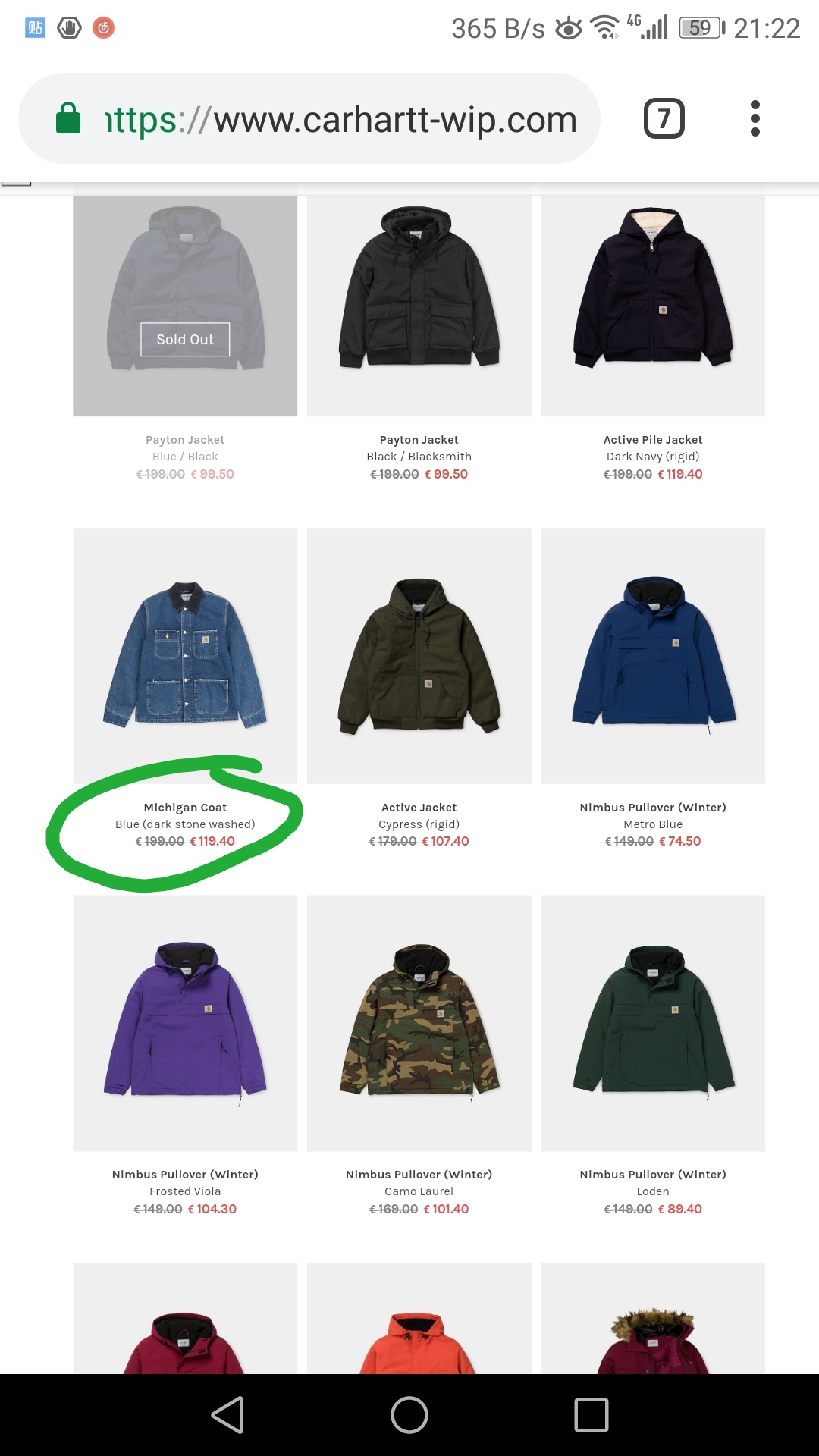Open the tab switcher showing 7 tabs

(x=664, y=118)
